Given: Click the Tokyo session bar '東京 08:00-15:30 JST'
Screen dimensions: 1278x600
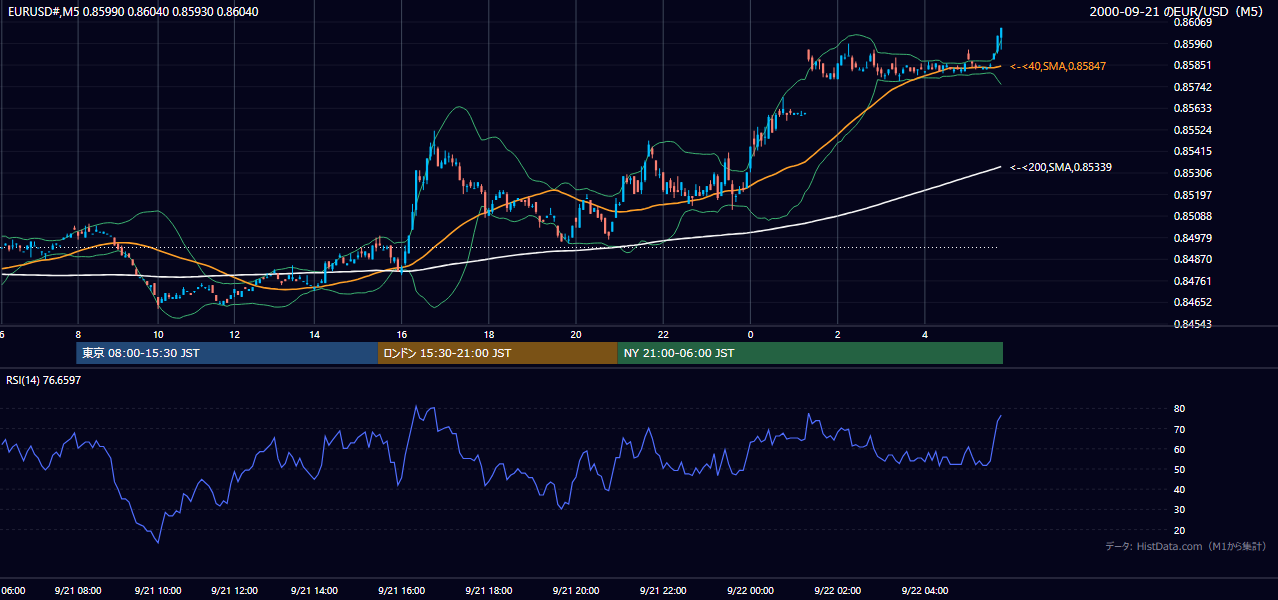Looking at the screenshot, I should (227, 353).
